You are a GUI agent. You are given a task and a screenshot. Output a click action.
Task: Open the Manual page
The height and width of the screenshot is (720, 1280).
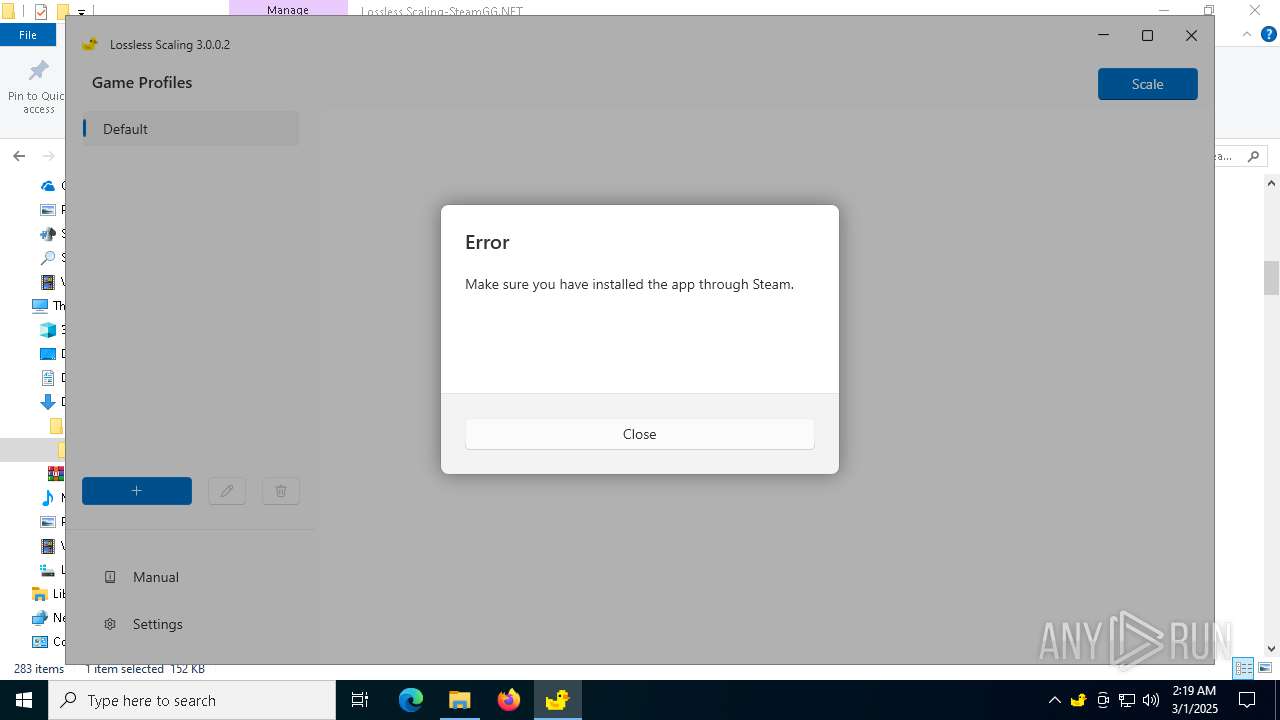pos(155,577)
